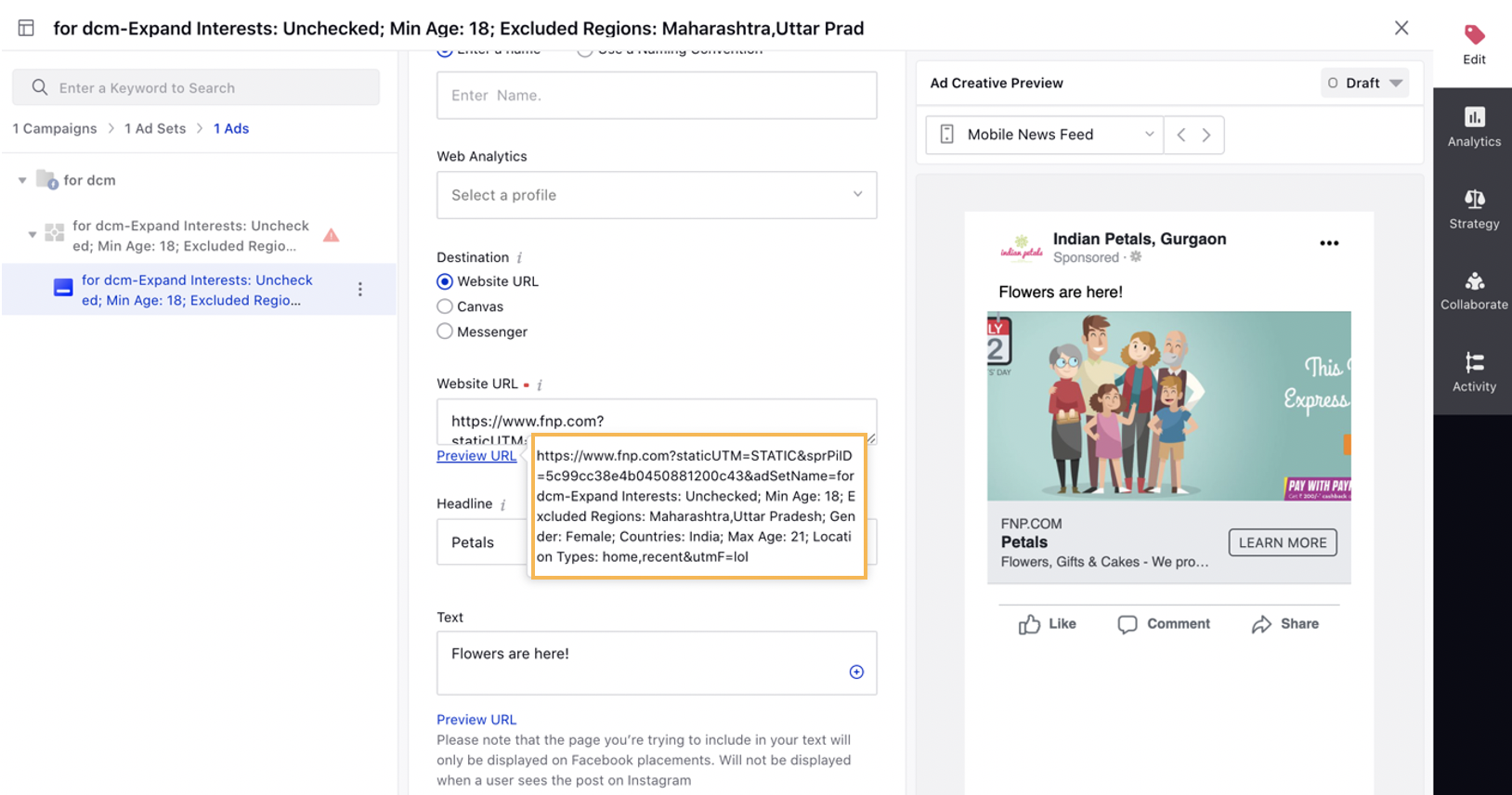Click the Ad Creative Preview heading
1512x795 pixels.
(x=997, y=83)
